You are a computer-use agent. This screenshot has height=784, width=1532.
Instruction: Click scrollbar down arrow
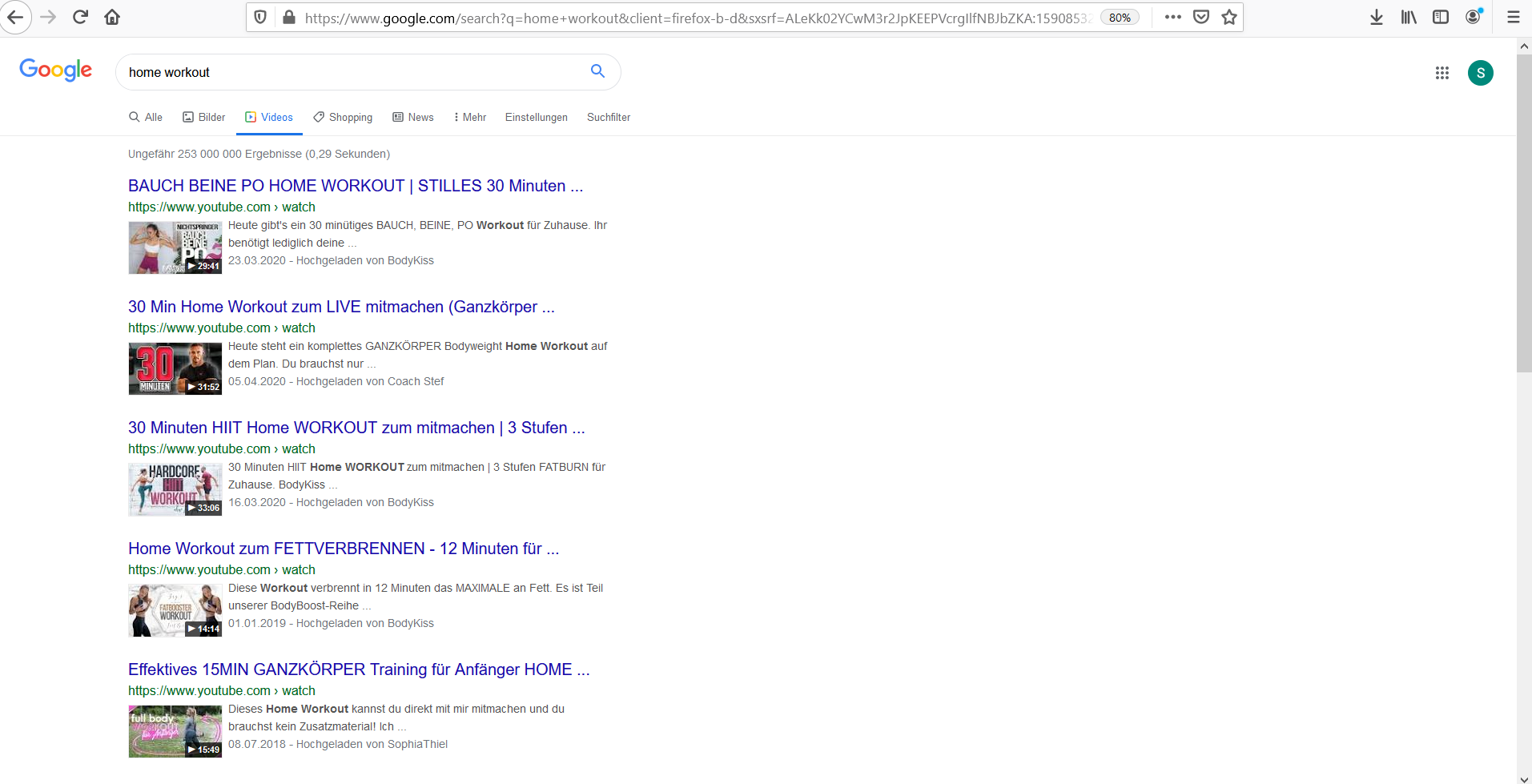[1524, 778]
